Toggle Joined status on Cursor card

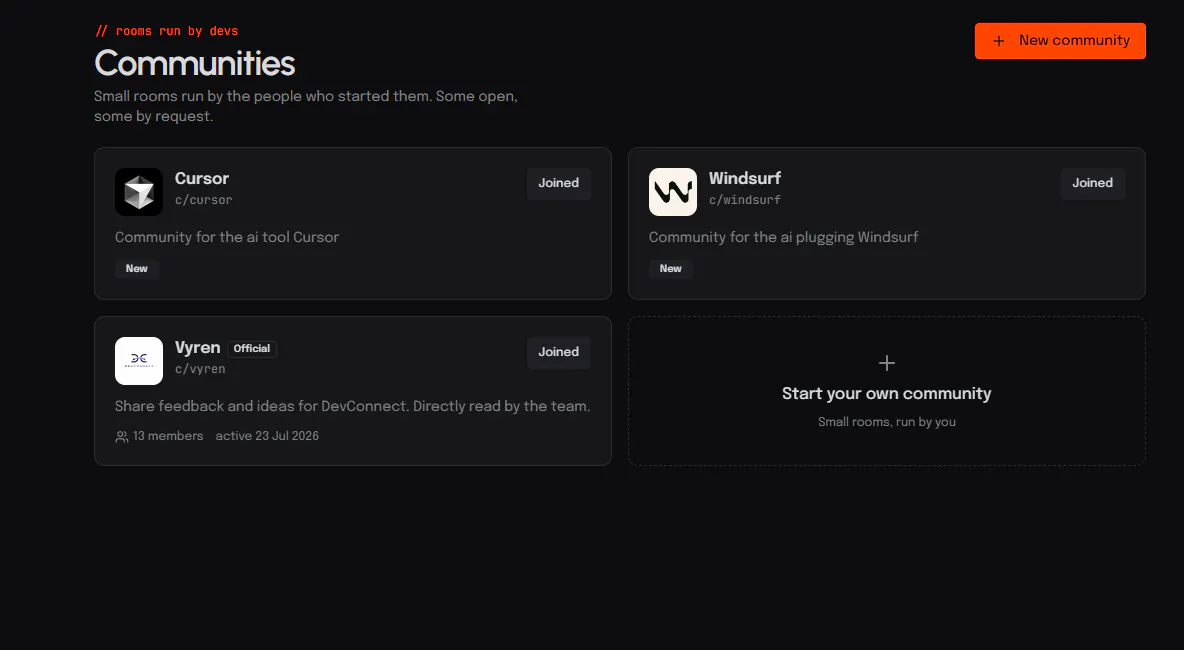pyautogui.click(x=559, y=183)
